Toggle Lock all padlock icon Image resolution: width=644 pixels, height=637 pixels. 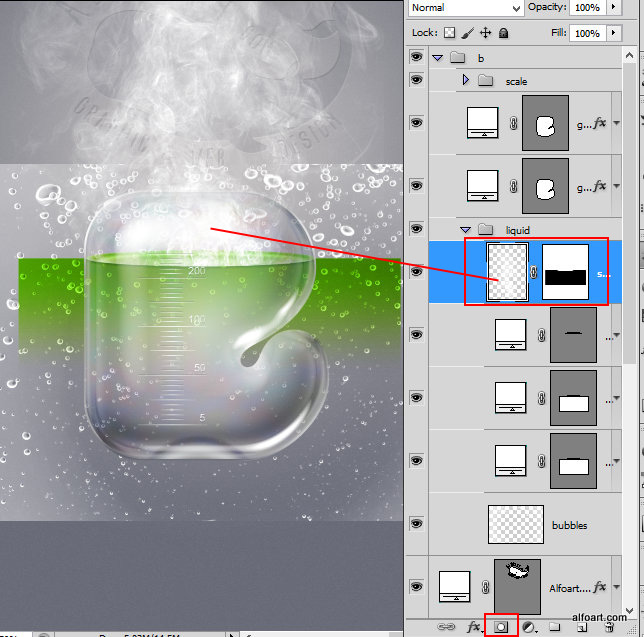pyautogui.click(x=504, y=33)
